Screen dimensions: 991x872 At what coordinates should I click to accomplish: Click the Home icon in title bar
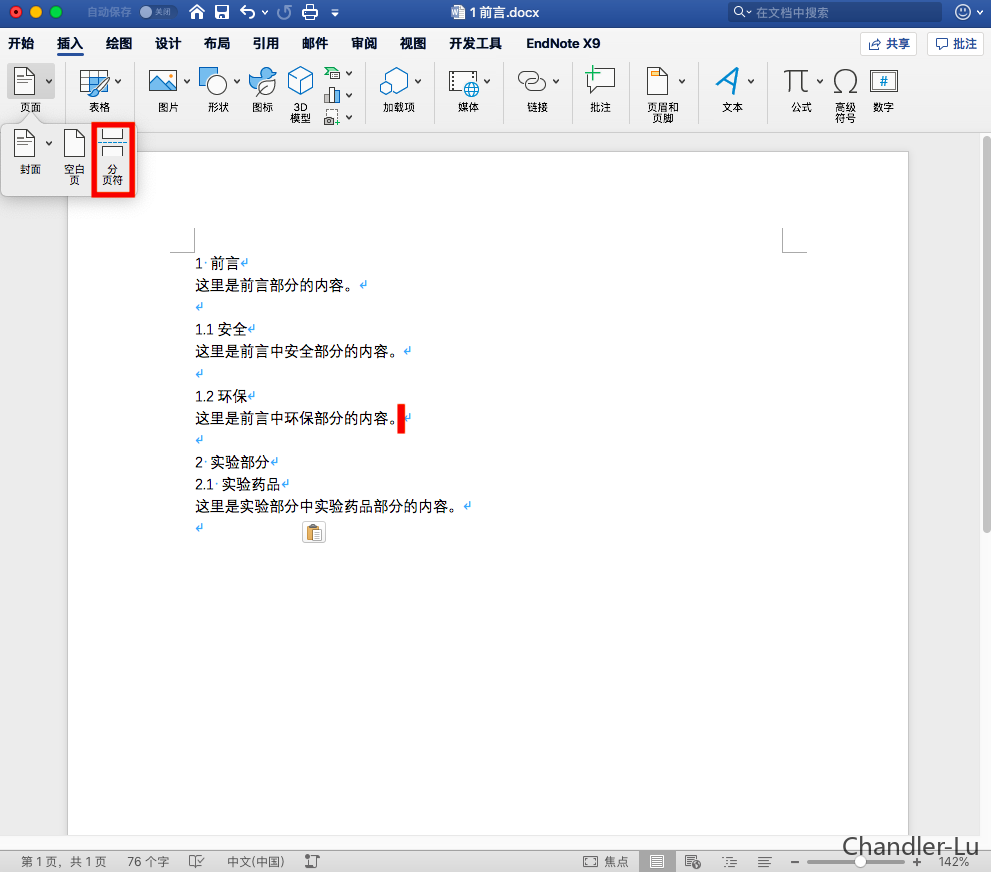point(197,12)
